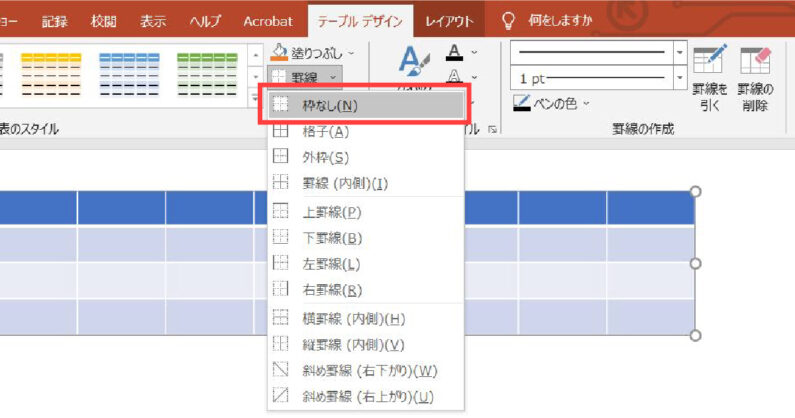Apply 外枠(S) outside borders
The width and height of the screenshot is (795, 418).
tap(366, 157)
